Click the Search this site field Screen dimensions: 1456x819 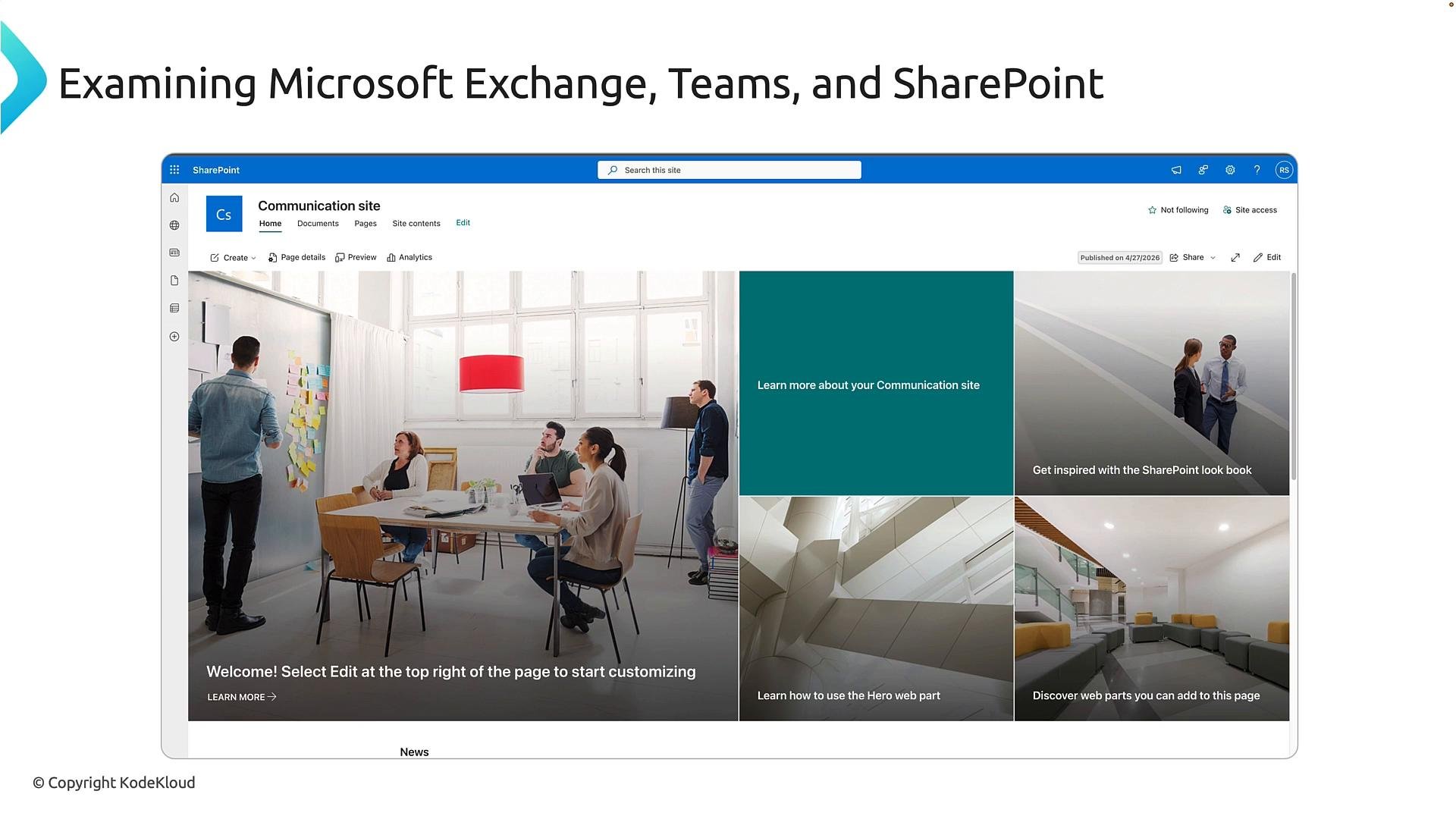click(730, 170)
